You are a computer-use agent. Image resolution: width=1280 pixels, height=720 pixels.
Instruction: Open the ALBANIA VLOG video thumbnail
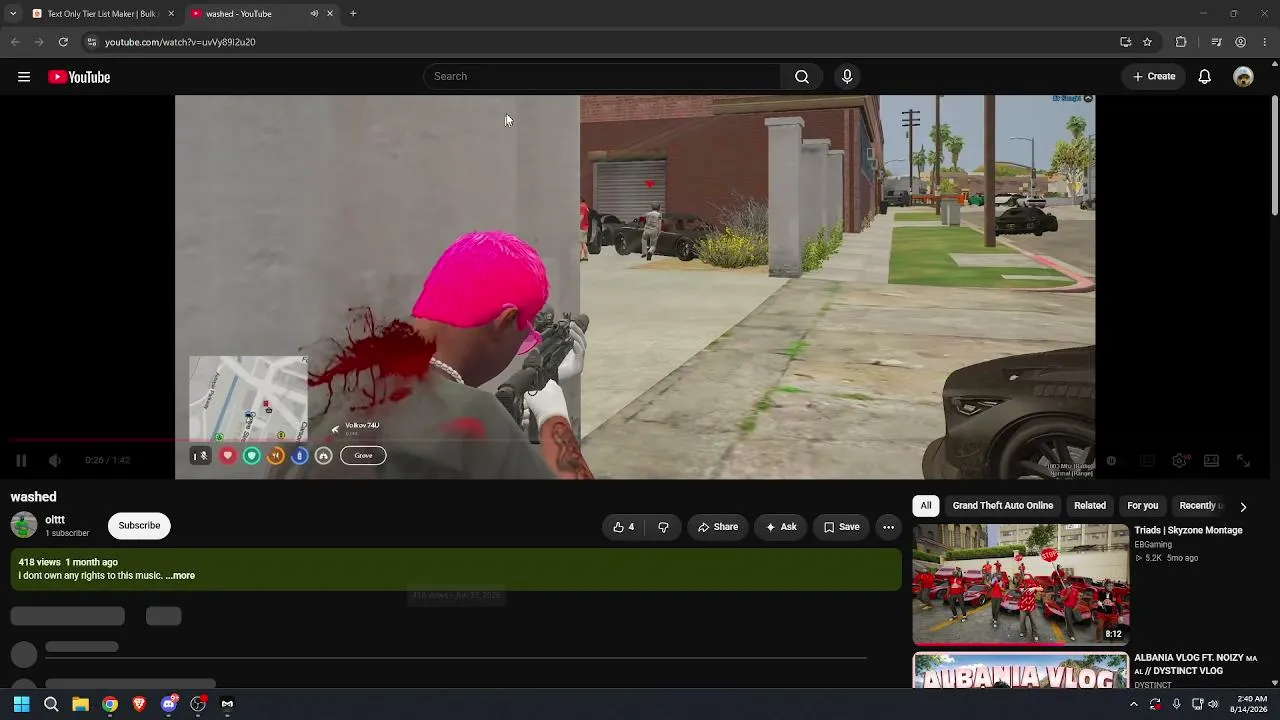pyautogui.click(x=1020, y=671)
